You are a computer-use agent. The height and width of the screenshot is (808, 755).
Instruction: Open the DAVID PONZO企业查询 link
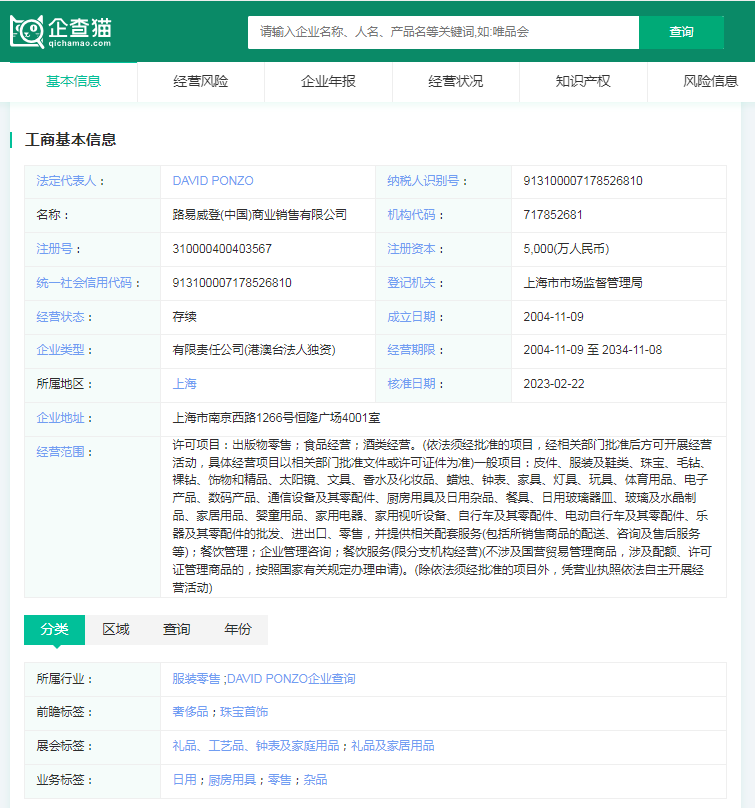click(x=291, y=679)
